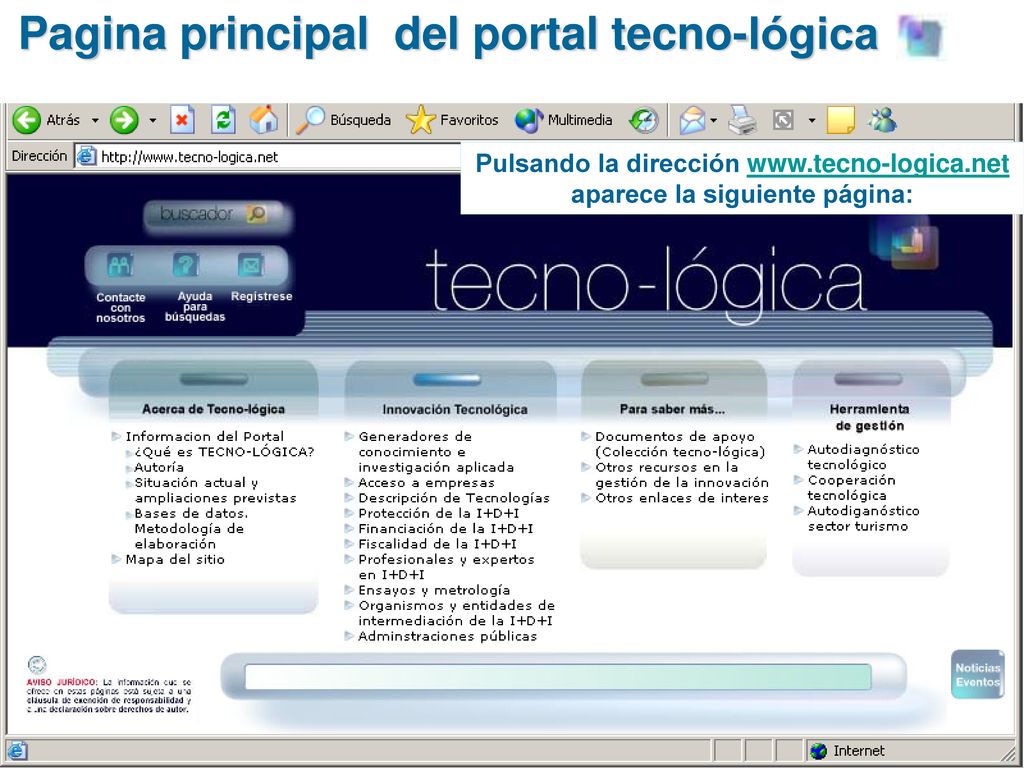Stop page loading with red X icon
1024x768 pixels.
pyautogui.click(x=182, y=120)
